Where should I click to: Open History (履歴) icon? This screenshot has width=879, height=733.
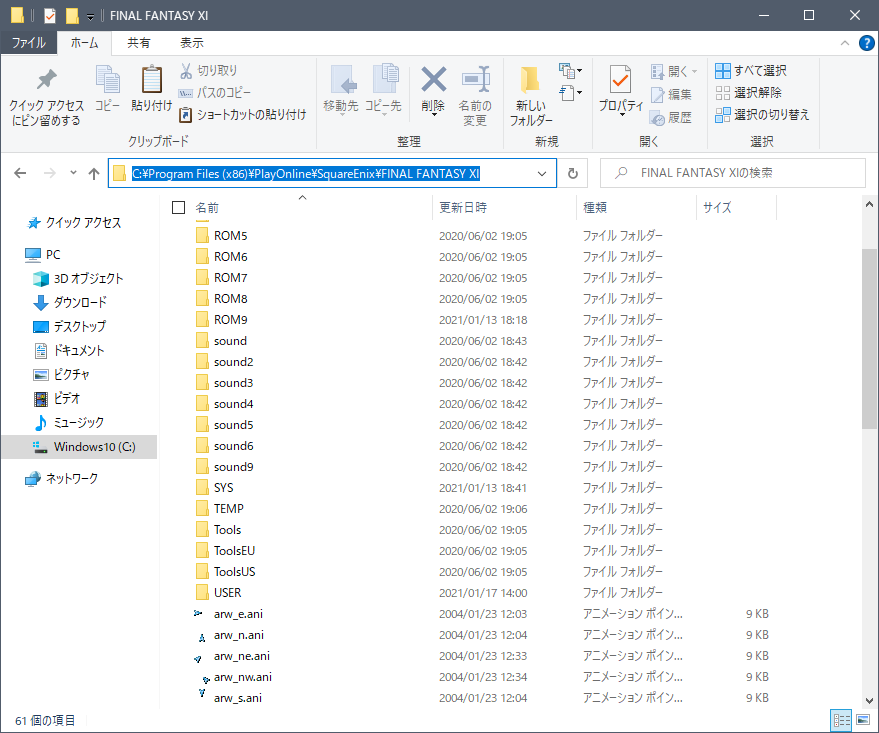pos(671,118)
